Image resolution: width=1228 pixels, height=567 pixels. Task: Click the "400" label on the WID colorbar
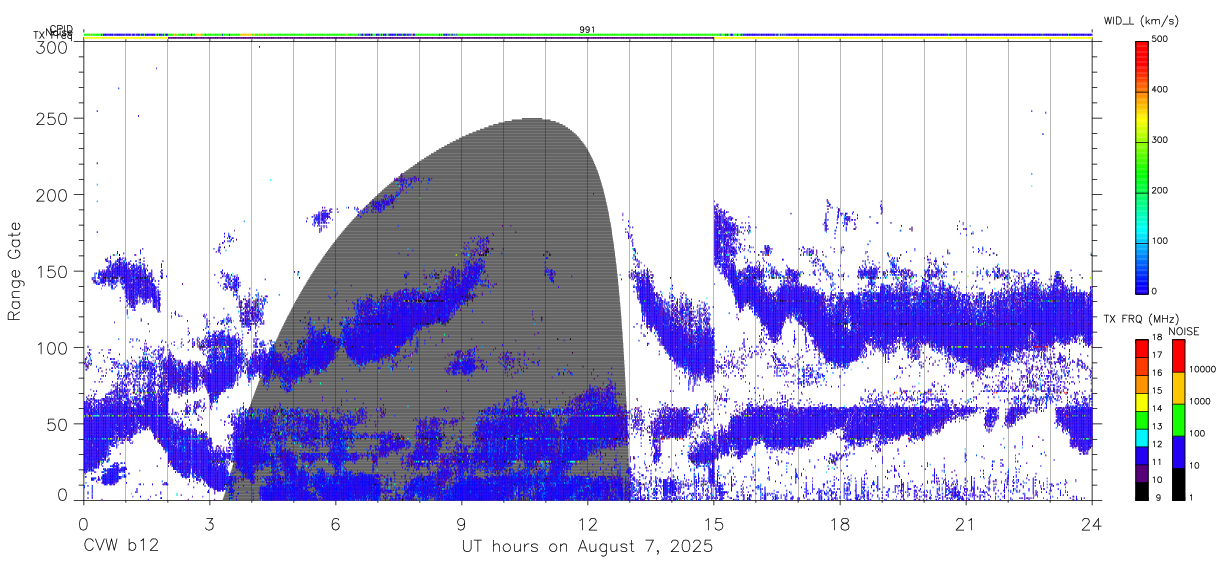pyautogui.click(x=1162, y=89)
